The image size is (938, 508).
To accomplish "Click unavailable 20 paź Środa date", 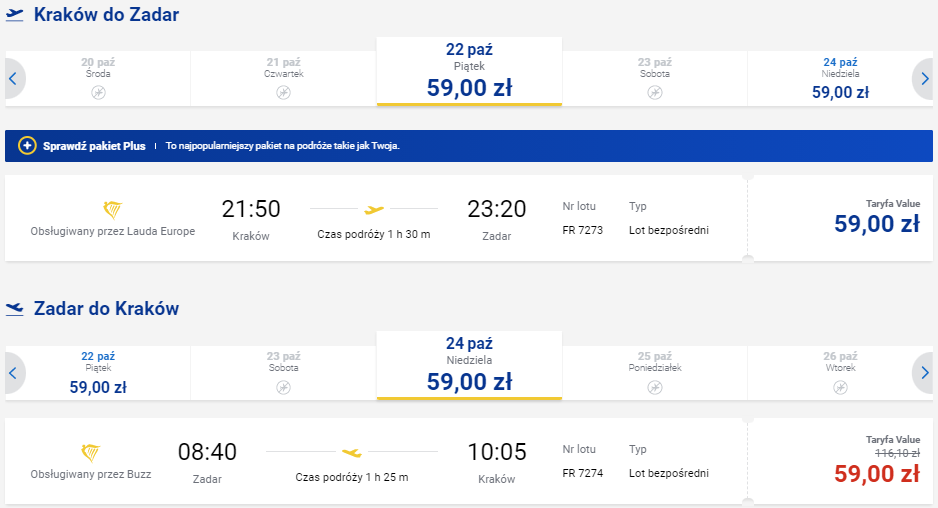I will point(98,78).
